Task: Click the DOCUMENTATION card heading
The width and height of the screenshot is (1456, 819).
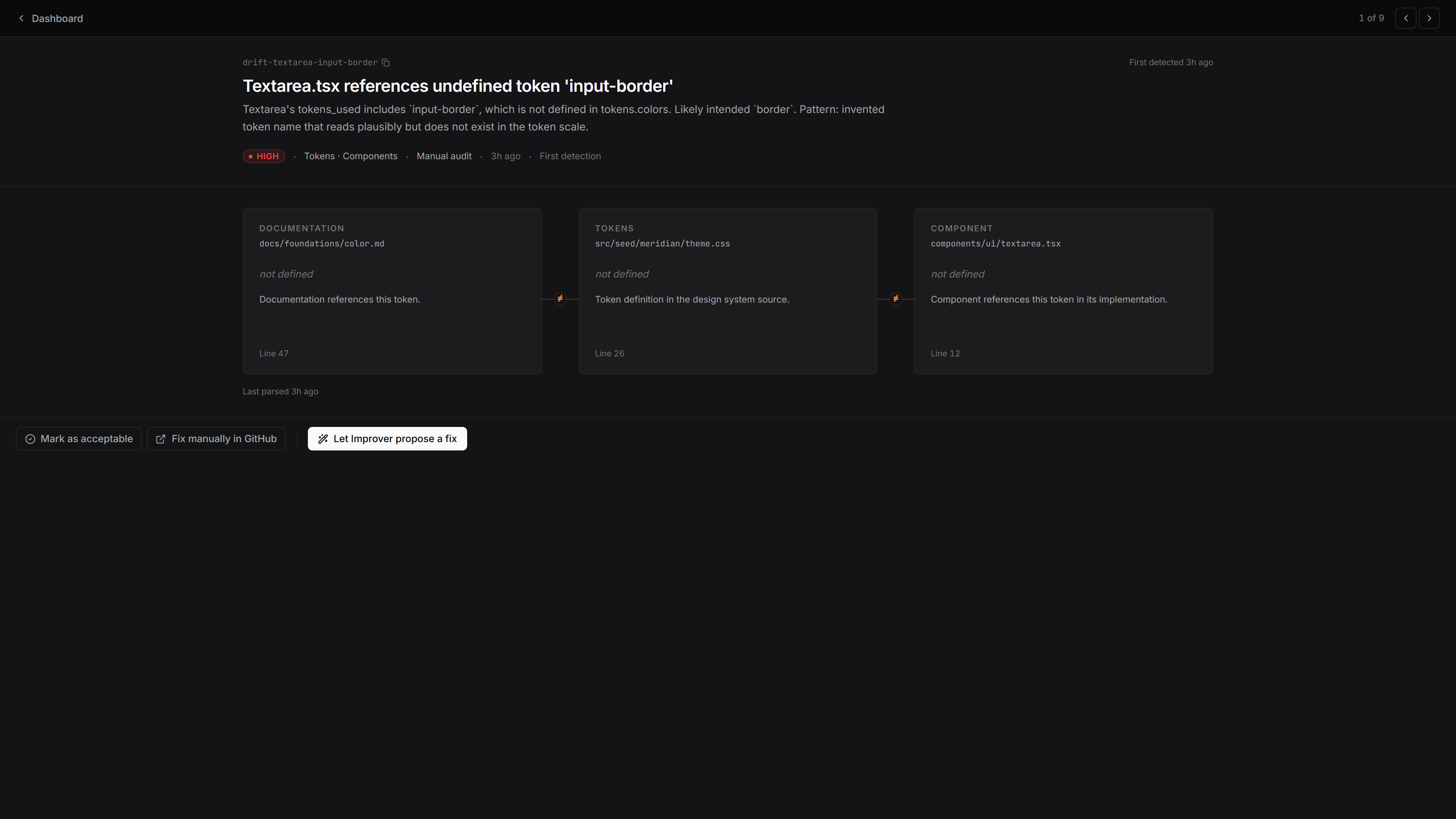Action: [x=301, y=228]
